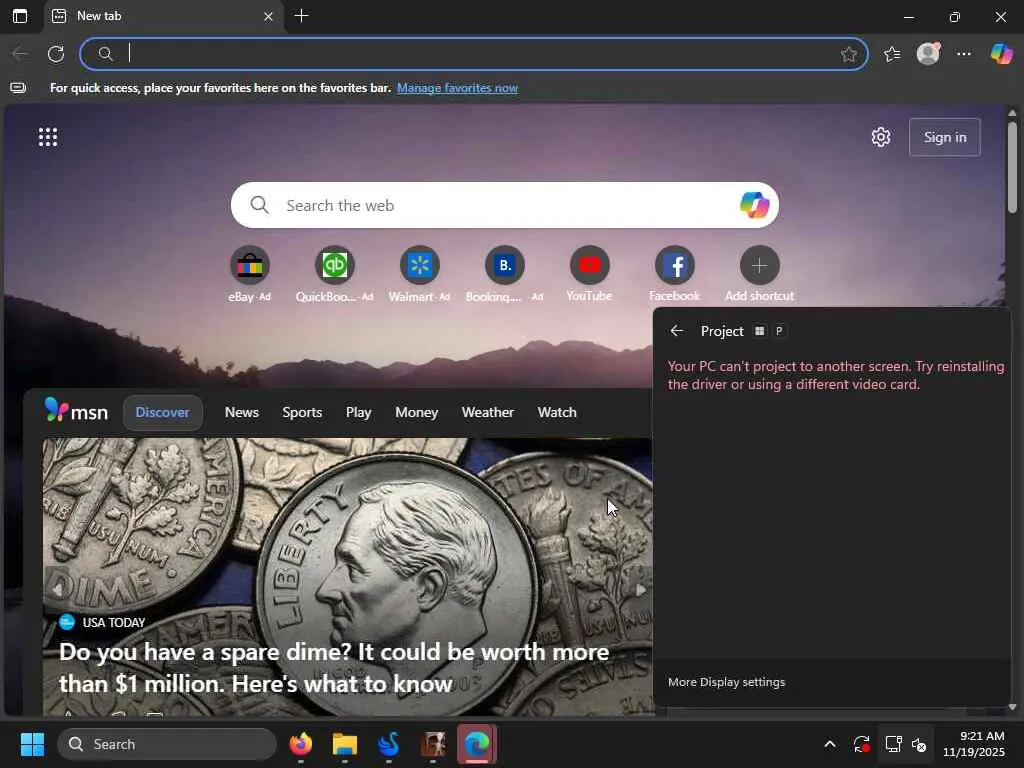Image resolution: width=1024 pixels, height=768 pixels.
Task: Show hidden system tray icons
Action: tap(830, 744)
